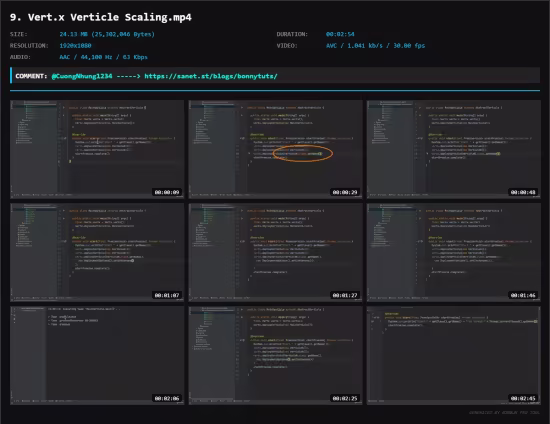550x424 pixels.
Task: Open the thumbnail timestamped 00:01:46
Action: tap(454, 253)
